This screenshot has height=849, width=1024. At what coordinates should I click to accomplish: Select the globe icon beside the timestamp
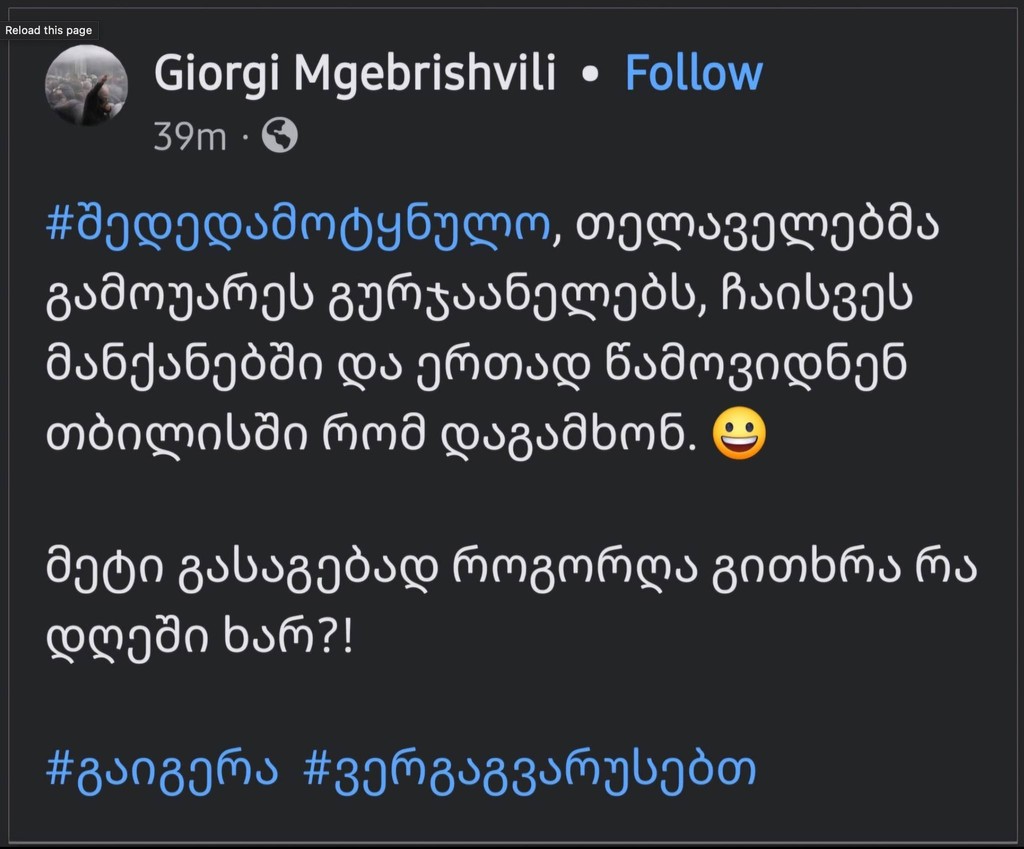(x=278, y=135)
